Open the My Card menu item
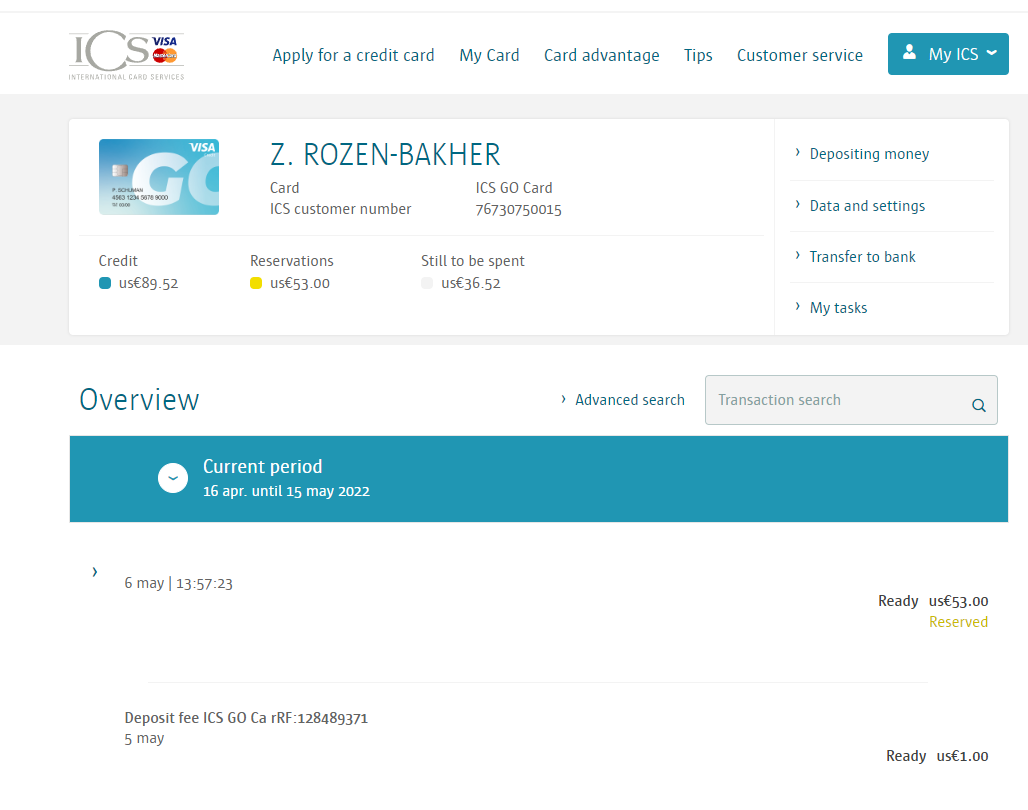Image resolution: width=1028 pixels, height=810 pixels. [489, 55]
